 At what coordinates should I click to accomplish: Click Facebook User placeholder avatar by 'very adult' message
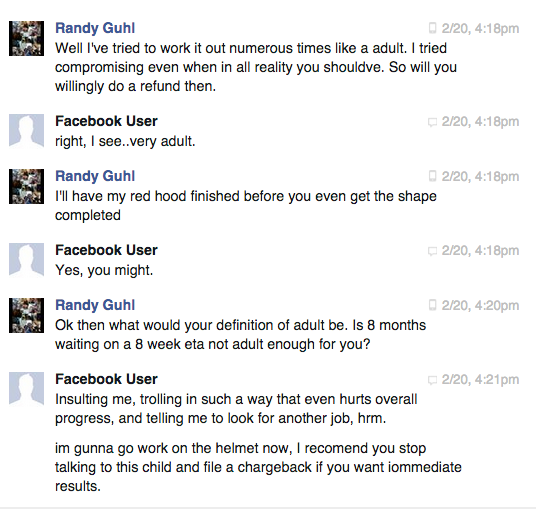point(26,131)
